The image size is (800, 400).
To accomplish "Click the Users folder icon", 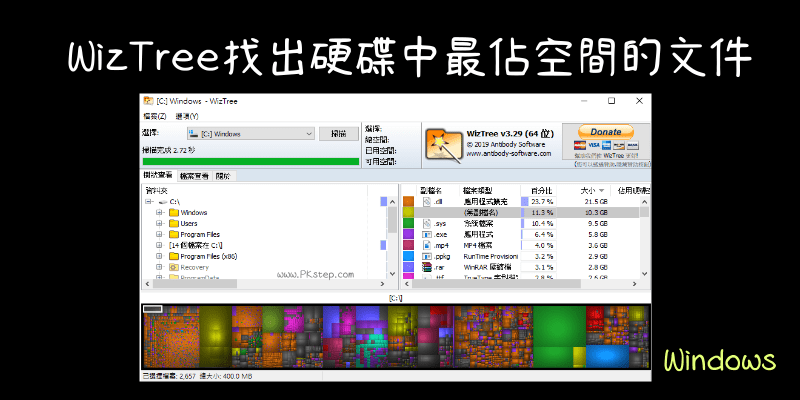I will pyautogui.click(x=173, y=223).
